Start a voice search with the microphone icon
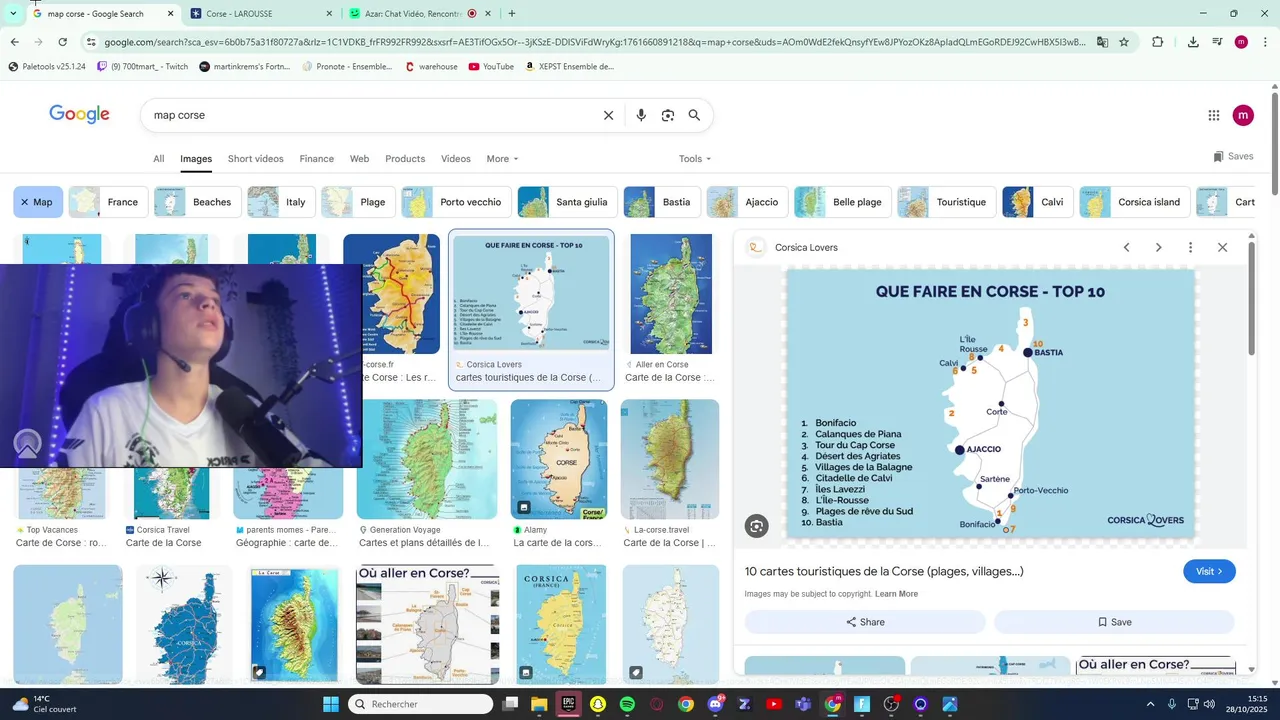Image resolution: width=1280 pixels, height=720 pixels. [x=641, y=115]
